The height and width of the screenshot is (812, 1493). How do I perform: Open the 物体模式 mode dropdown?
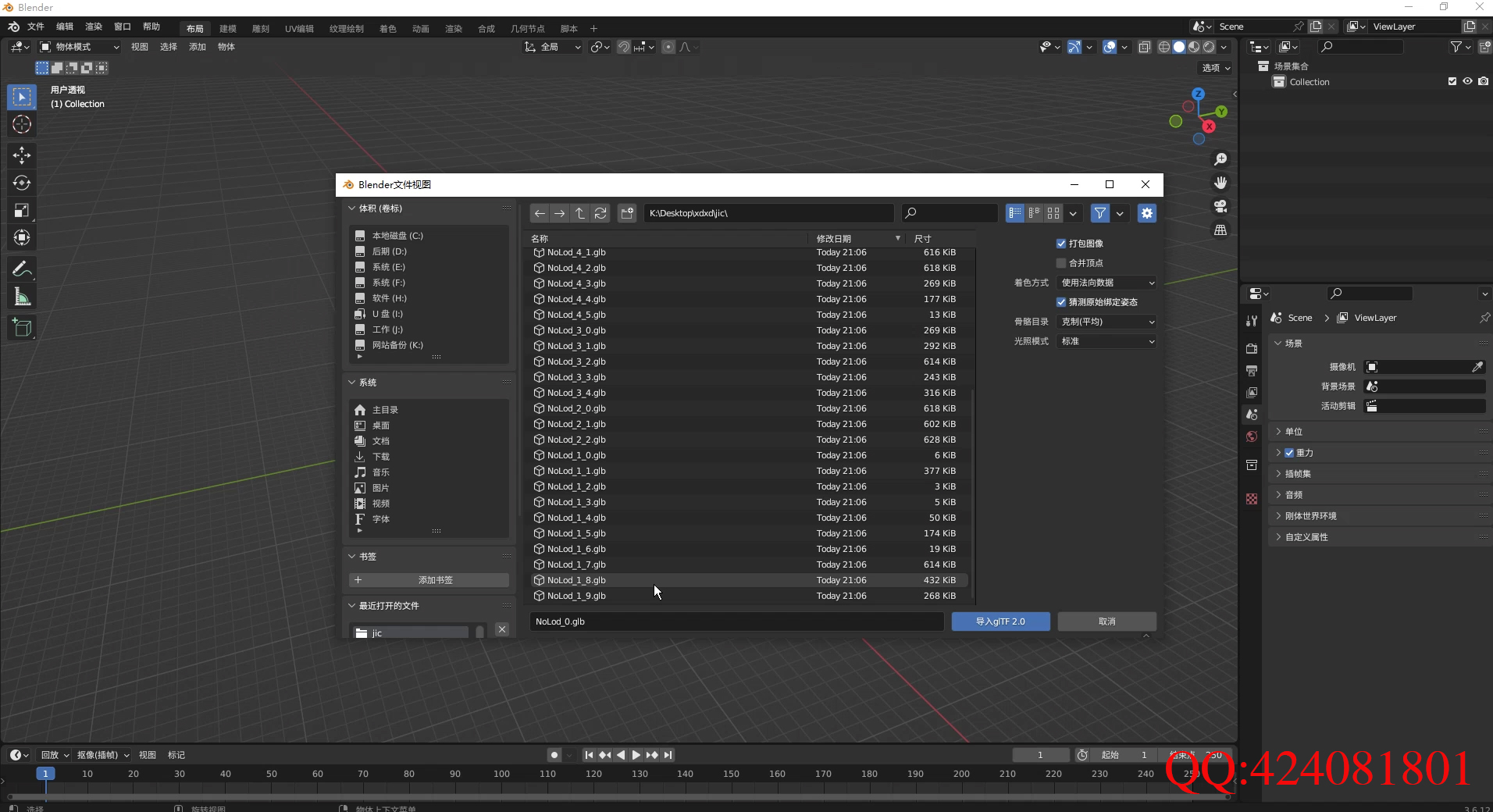tap(80, 47)
